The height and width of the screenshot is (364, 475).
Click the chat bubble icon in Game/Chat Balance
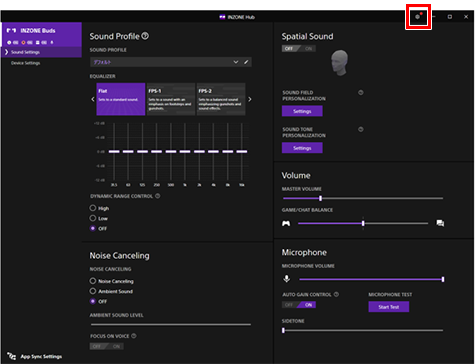[x=440, y=223]
